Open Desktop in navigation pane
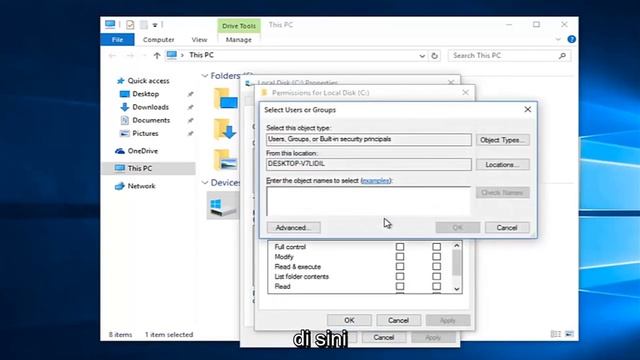Image resolution: width=640 pixels, height=360 pixels. pos(145,94)
